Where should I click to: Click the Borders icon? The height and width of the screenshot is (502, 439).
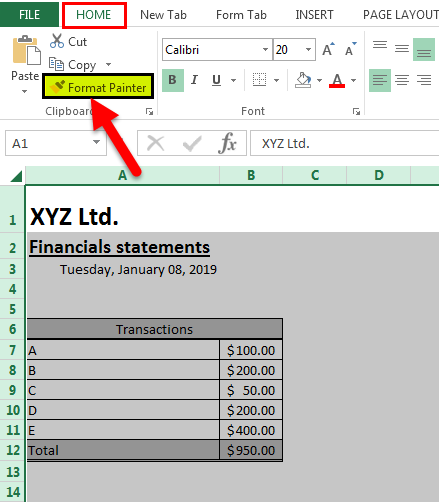point(259,80)
